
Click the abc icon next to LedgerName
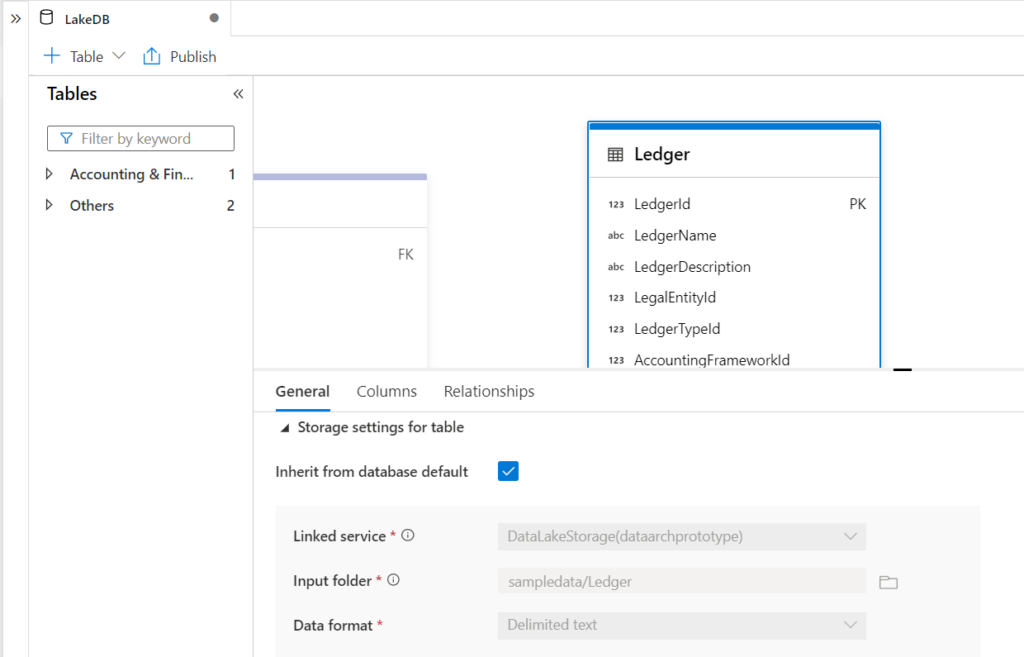click(x=614, y=235)
